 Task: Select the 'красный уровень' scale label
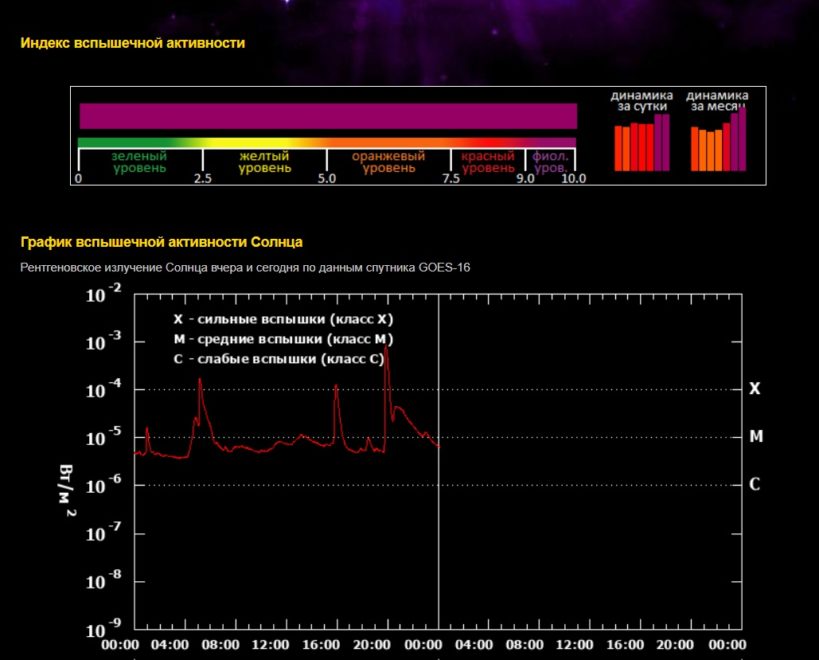pos(488,162)
